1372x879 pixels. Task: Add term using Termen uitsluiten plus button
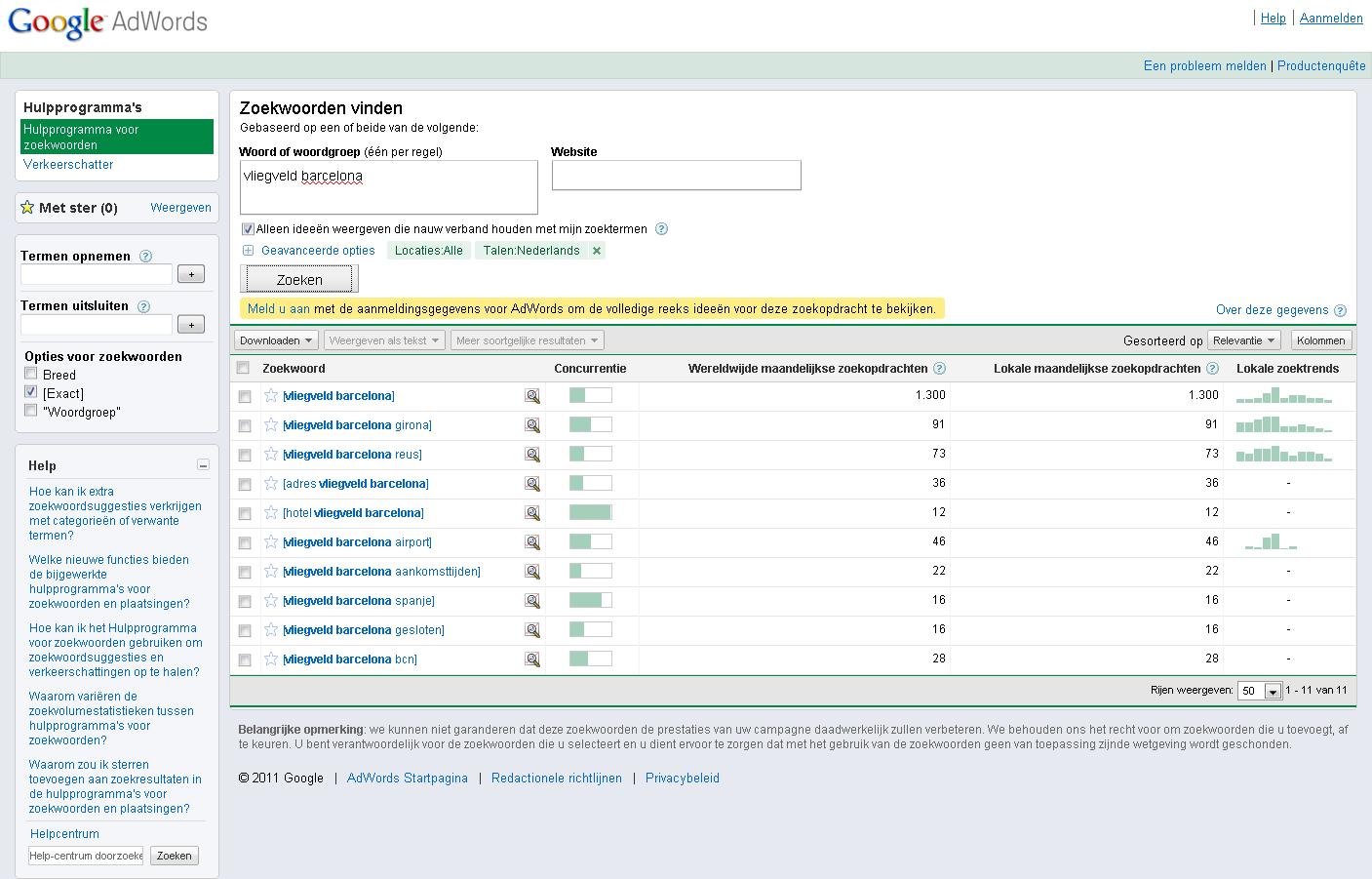point(191,324)
